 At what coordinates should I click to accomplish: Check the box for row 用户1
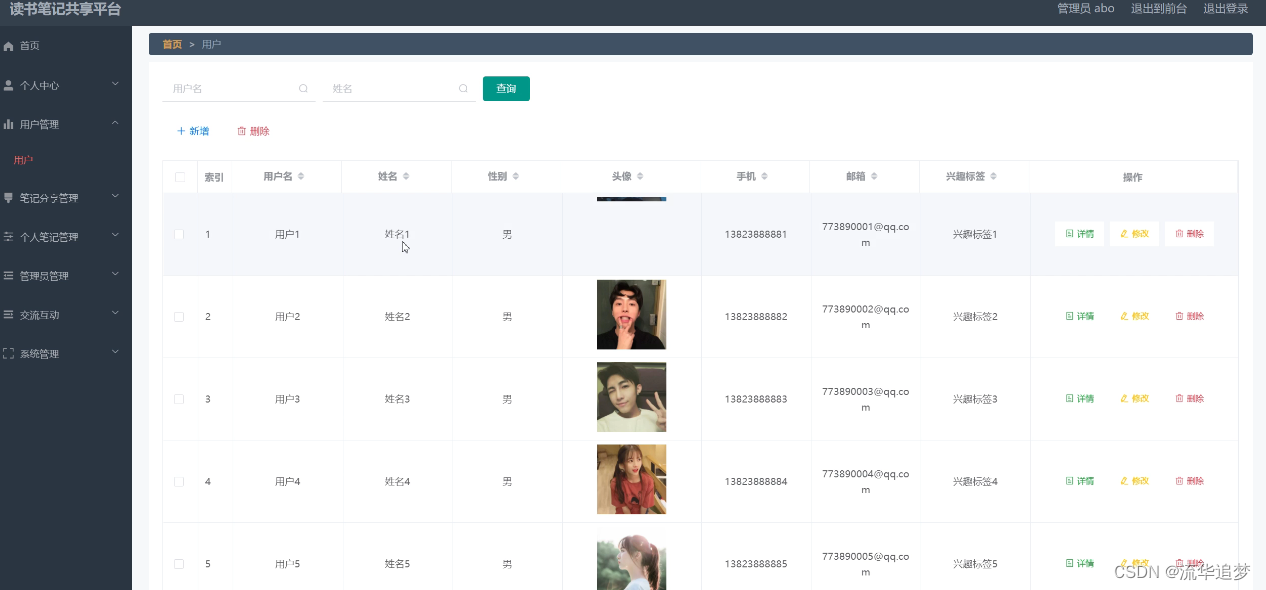point(179,234)
